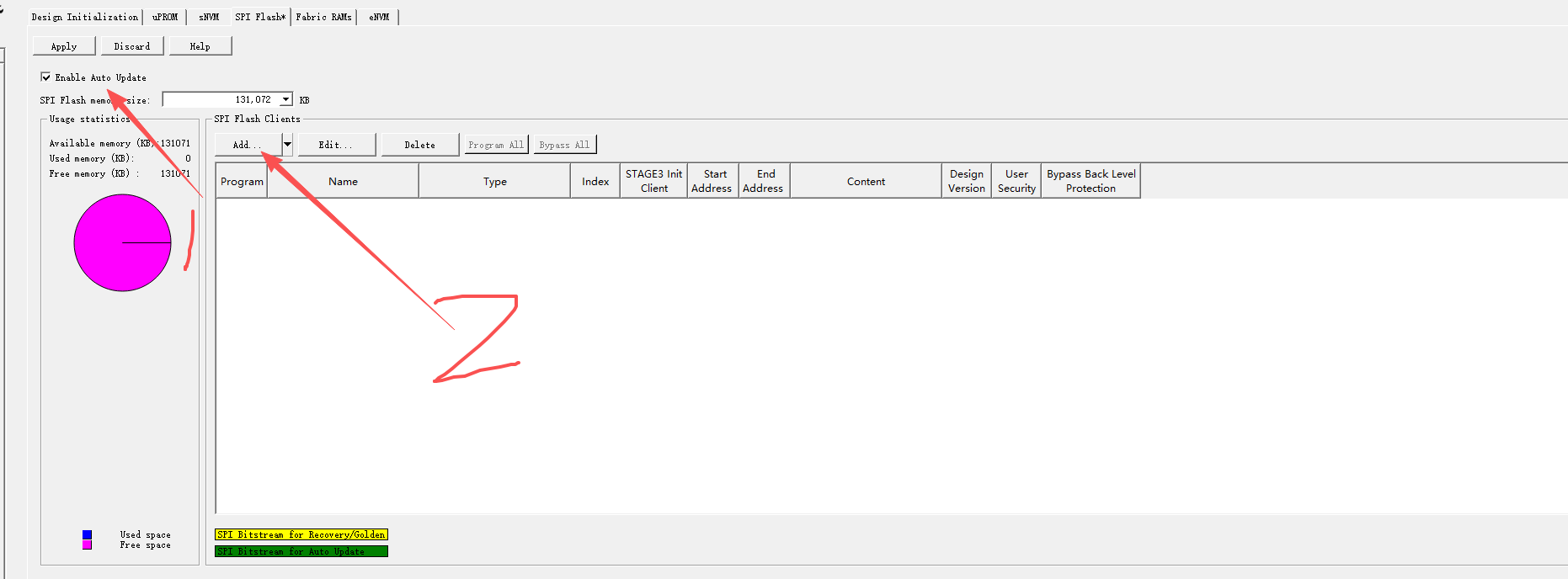This screenshot has height=579, width=1568.
Task: Click the Bypass All button
Action: point(564,145)
